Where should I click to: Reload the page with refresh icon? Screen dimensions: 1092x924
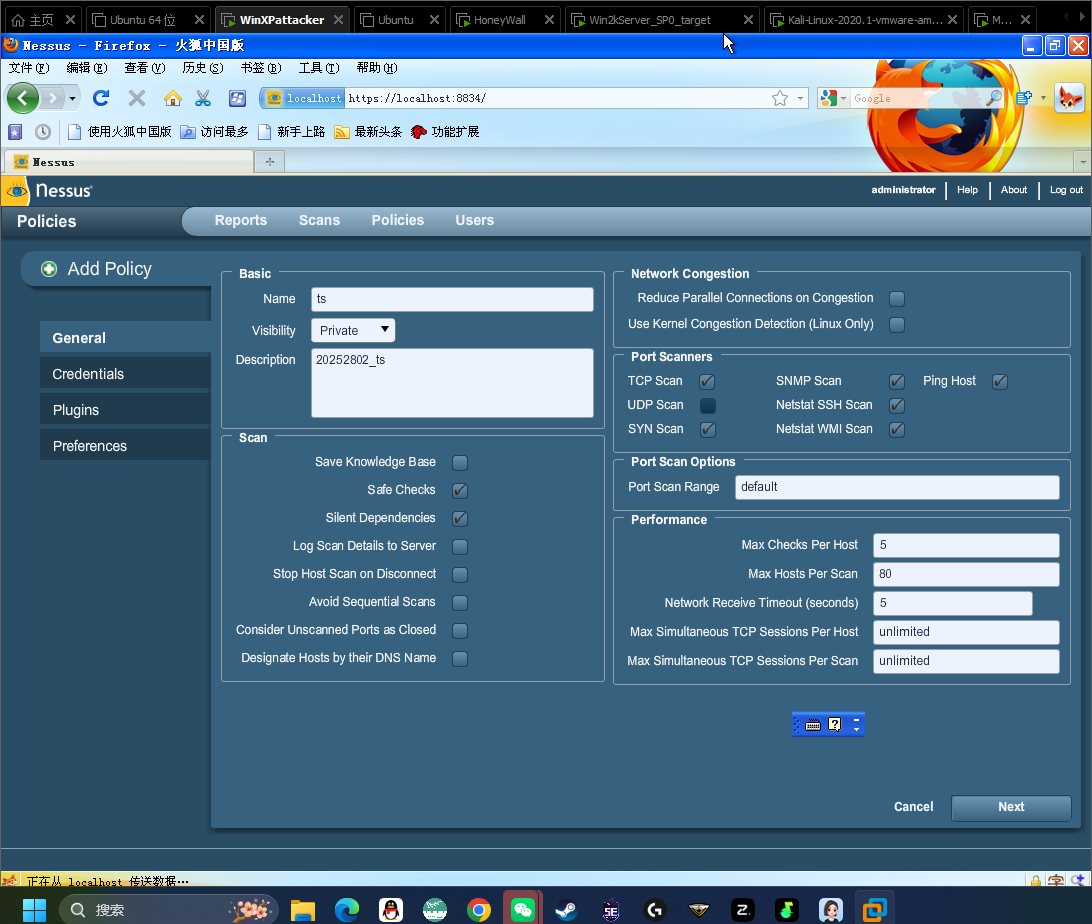point(101,98)
